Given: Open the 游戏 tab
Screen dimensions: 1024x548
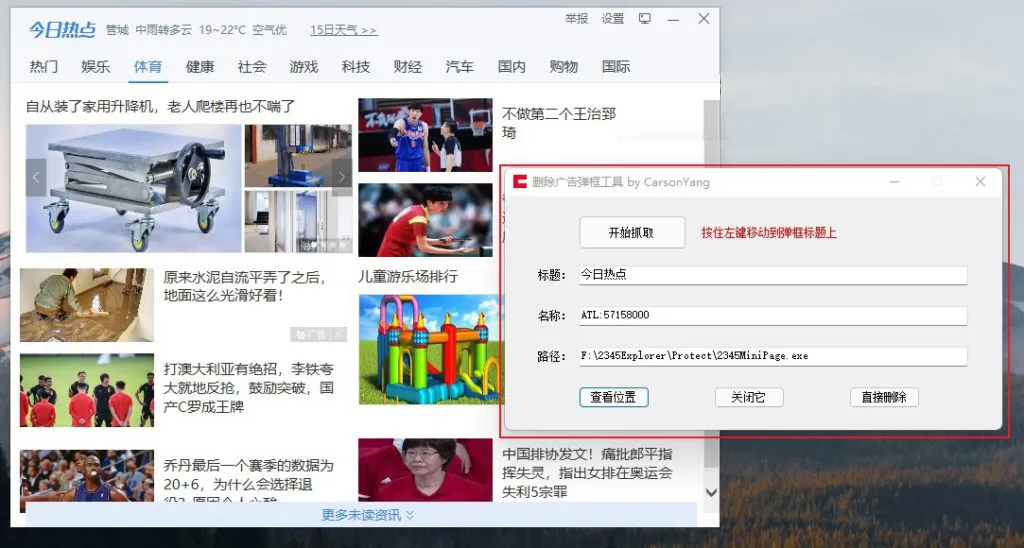Looking at the screenshot, I should (x=304, y=67).
